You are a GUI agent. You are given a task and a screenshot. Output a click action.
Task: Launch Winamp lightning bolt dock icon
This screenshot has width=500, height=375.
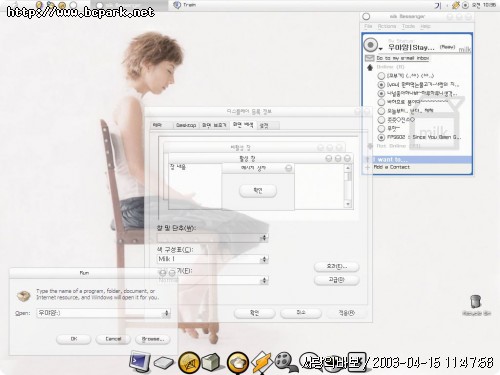(x=261, y=362)
